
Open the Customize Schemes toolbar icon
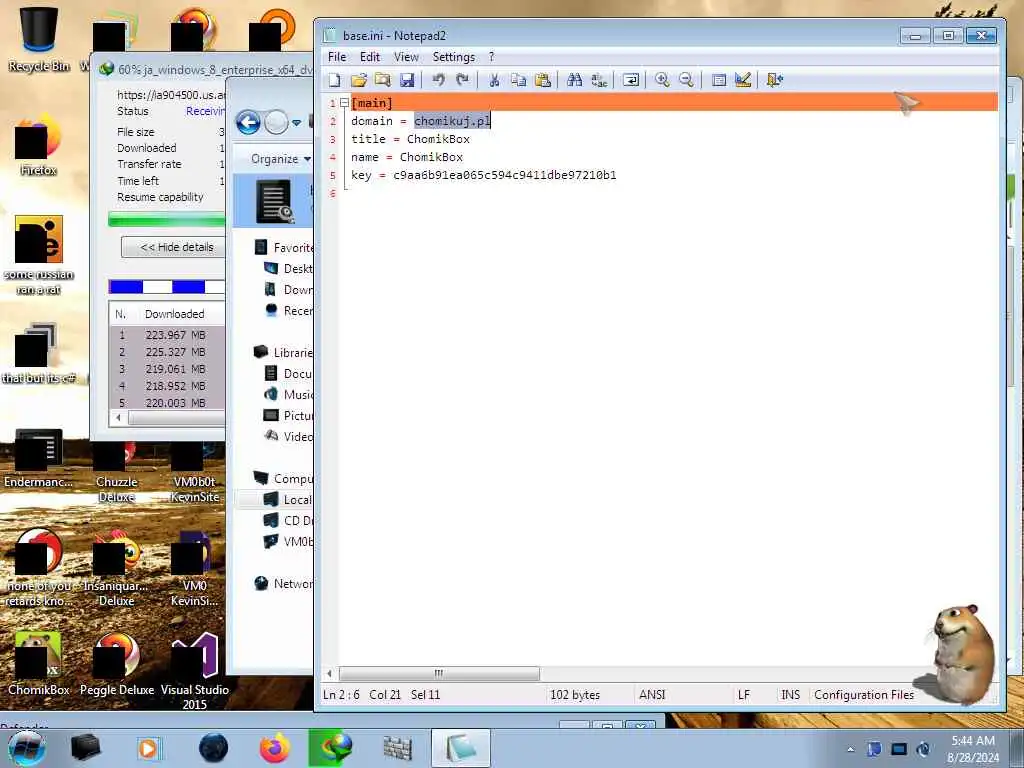click(743, 80)
